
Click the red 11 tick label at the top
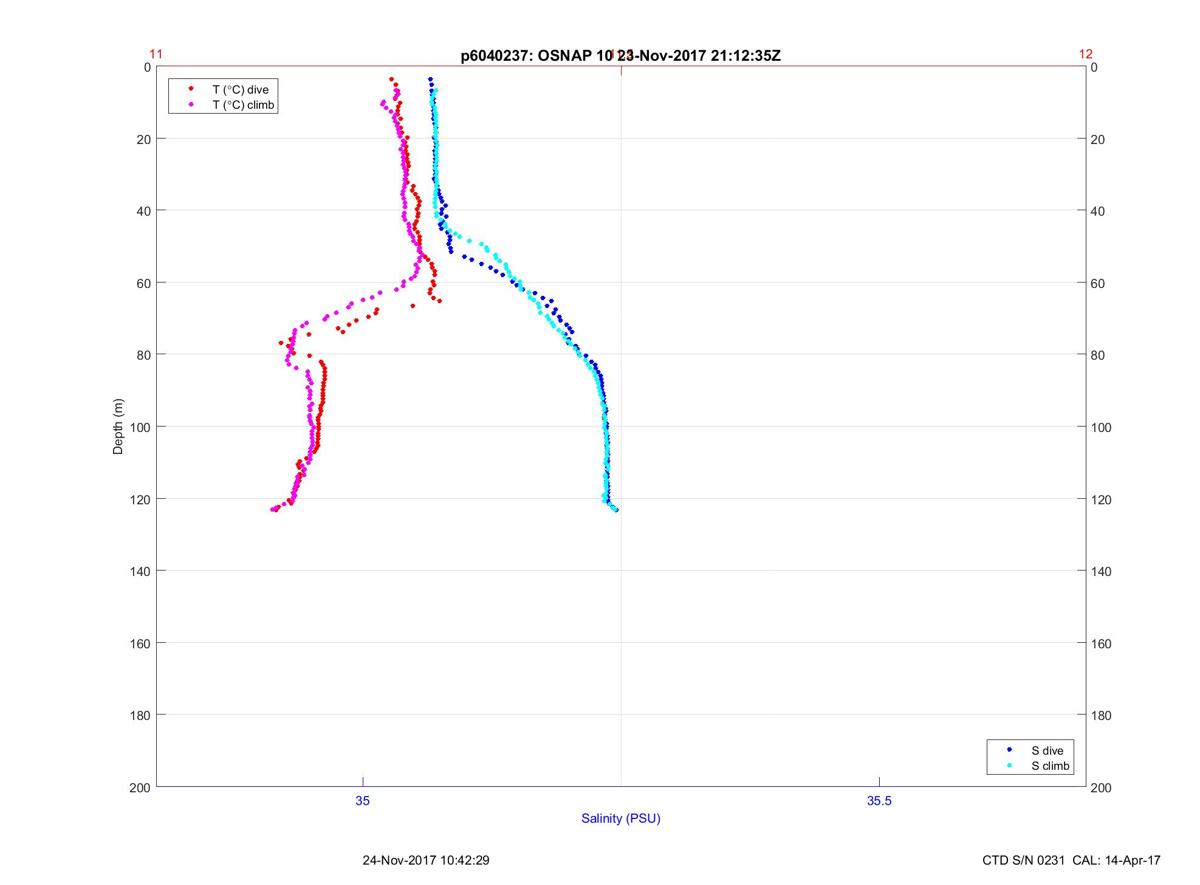[x=156, y=54]
